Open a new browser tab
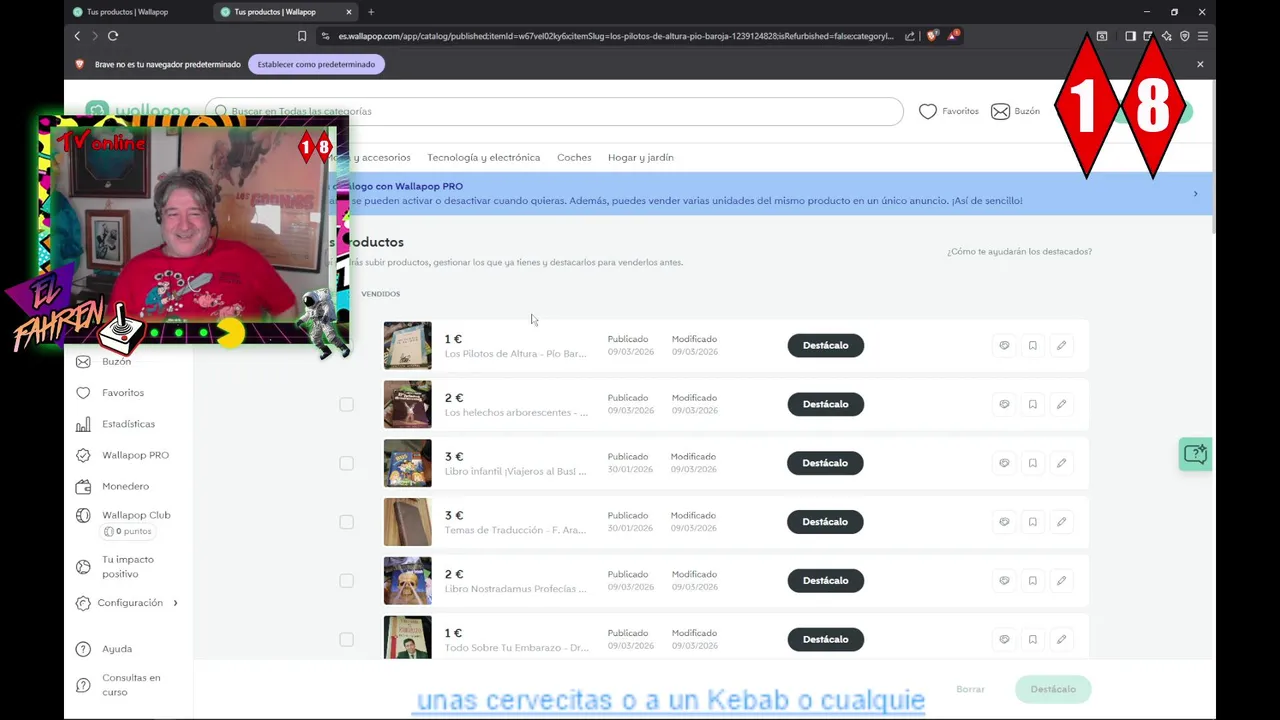The height and width of the screenshot is (720, 1280). pos(371,12)
